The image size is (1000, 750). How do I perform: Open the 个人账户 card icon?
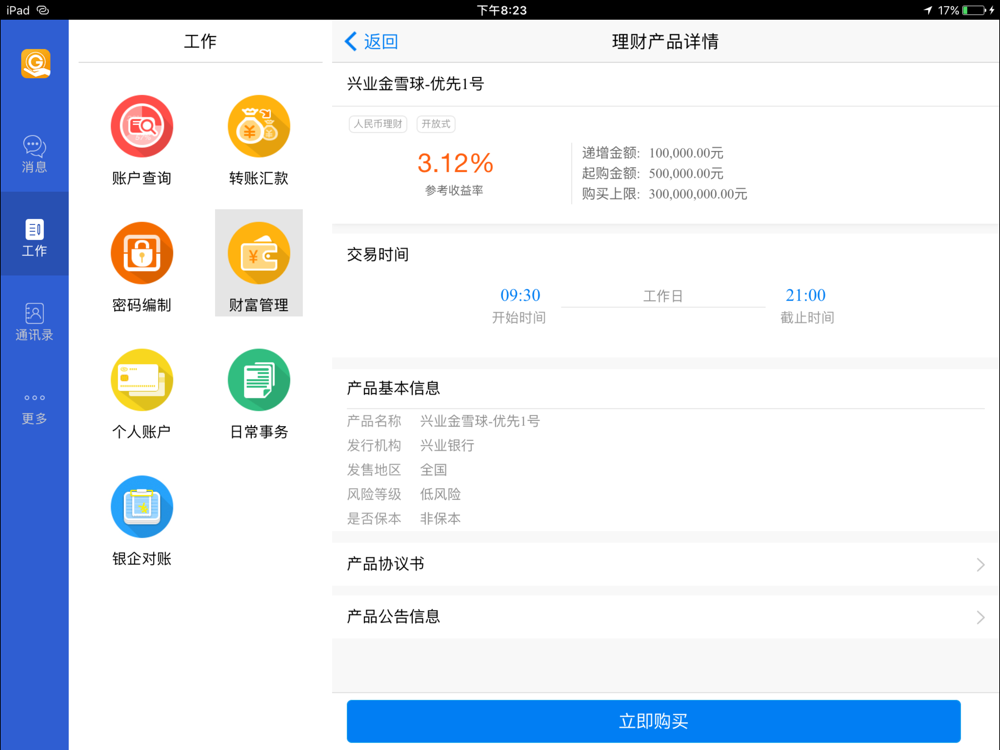142,380
